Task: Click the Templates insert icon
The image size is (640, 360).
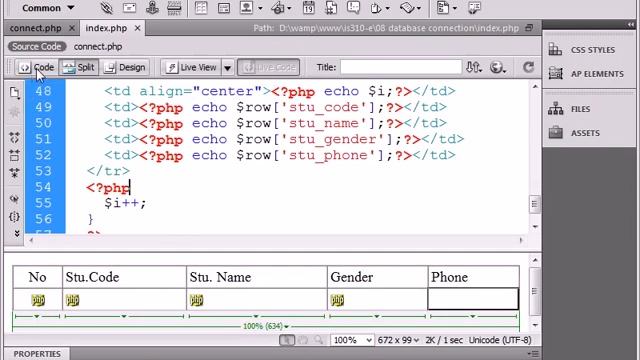Action: pyautogui.click(x=443, y=8)
